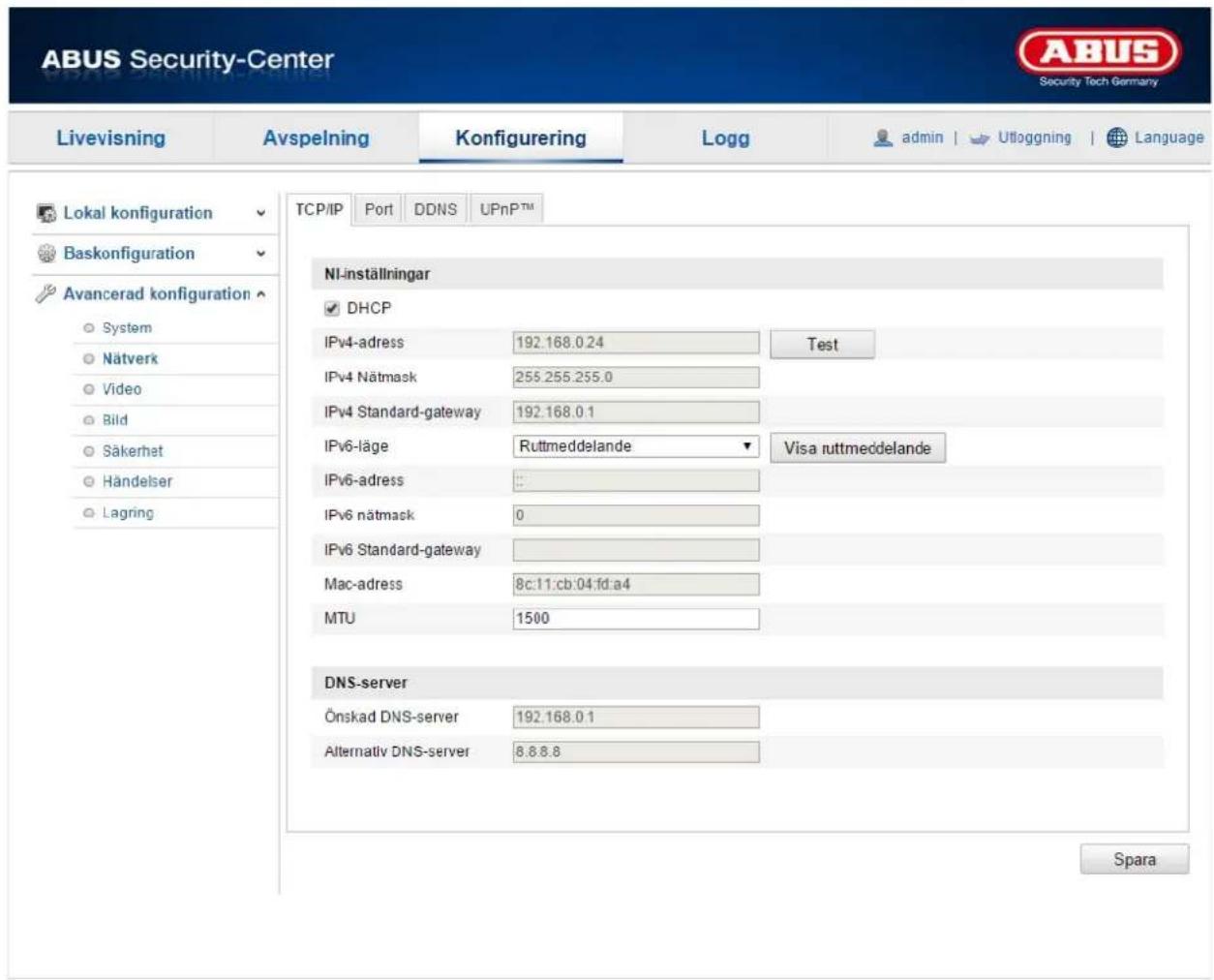The height and width of the screenshot is (980, 1214).
Task: Open Video in the sidebar
Action: tap(122, 389)
